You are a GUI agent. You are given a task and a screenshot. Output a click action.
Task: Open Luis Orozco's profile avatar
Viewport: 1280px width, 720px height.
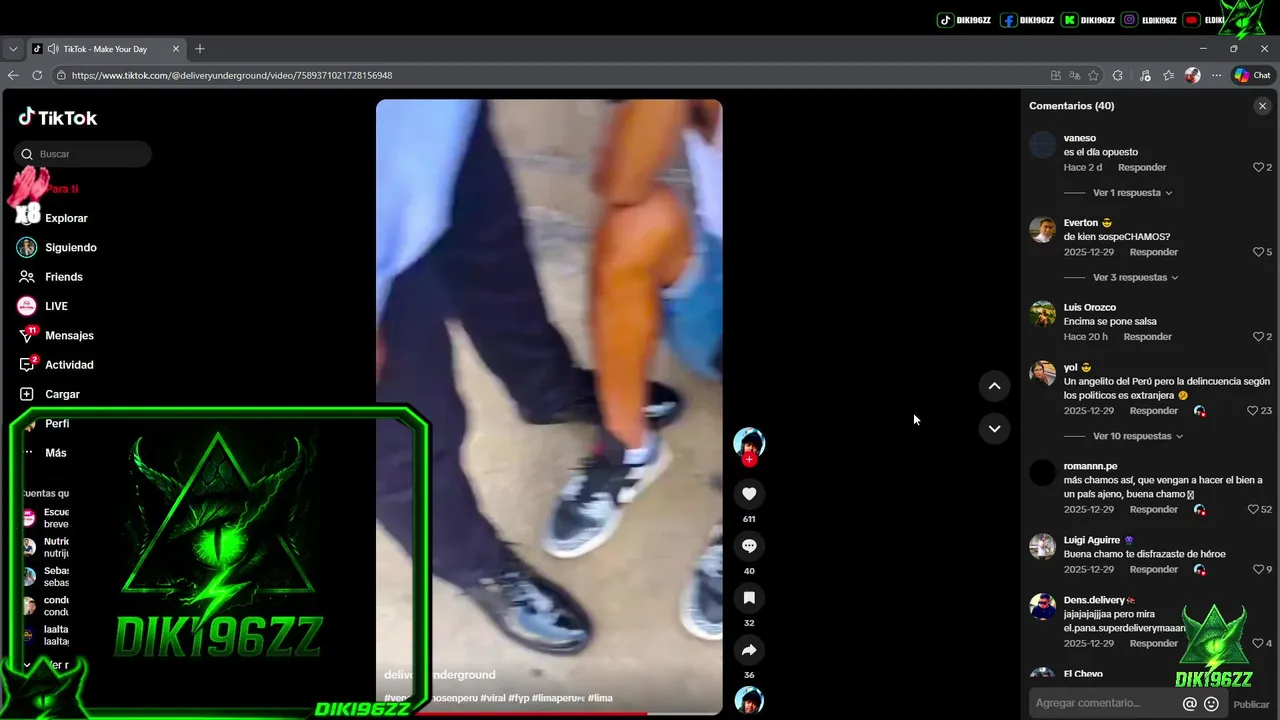pos(1043,314)
